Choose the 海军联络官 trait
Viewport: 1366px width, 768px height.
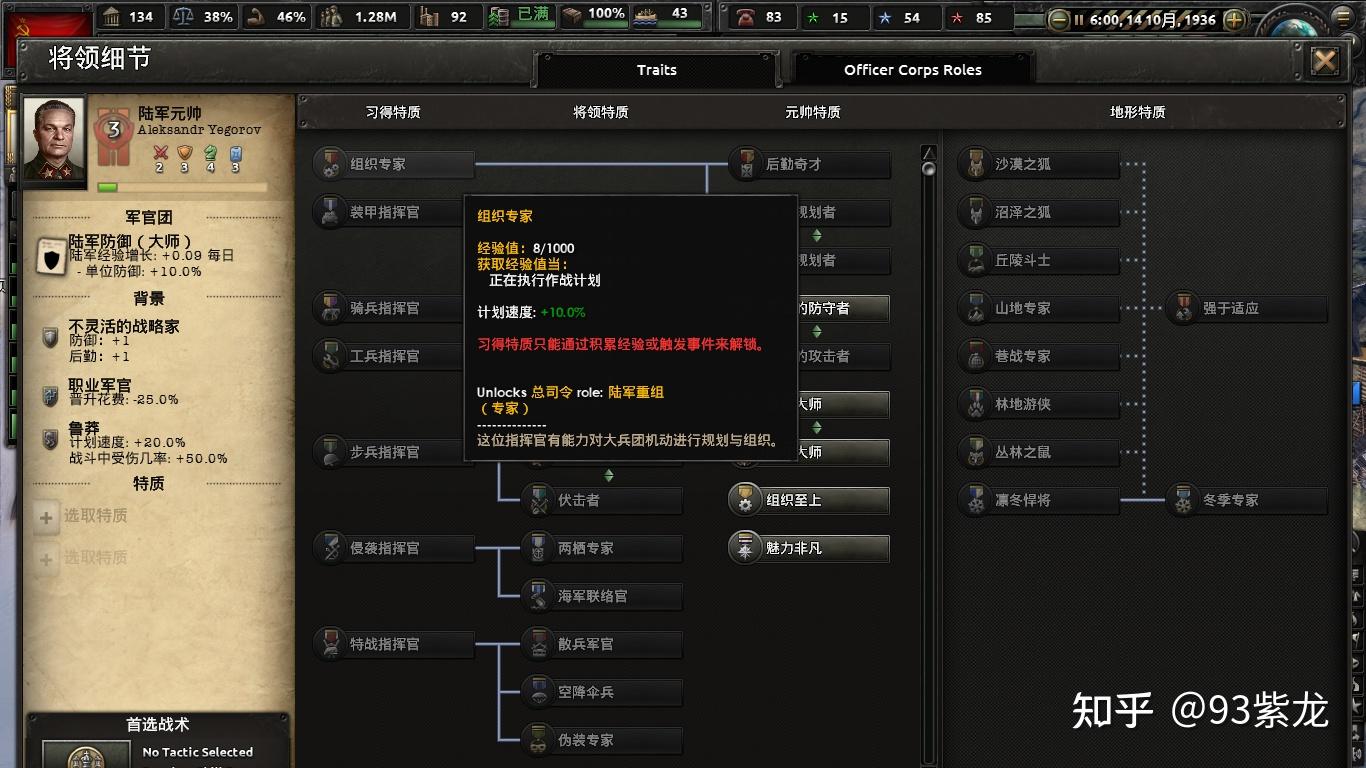click(602, 596)
